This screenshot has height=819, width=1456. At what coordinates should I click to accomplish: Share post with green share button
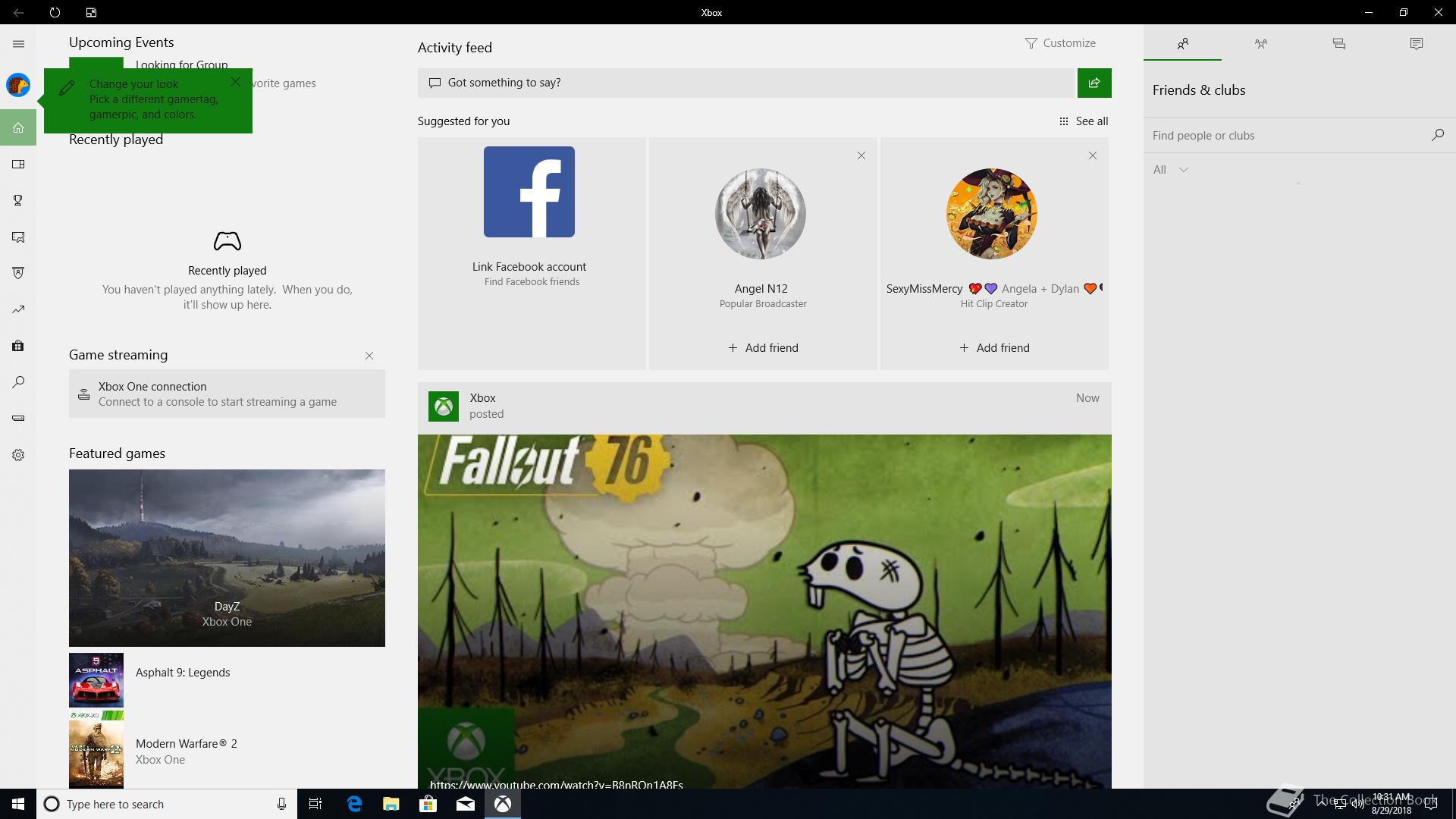[1094, 83]
